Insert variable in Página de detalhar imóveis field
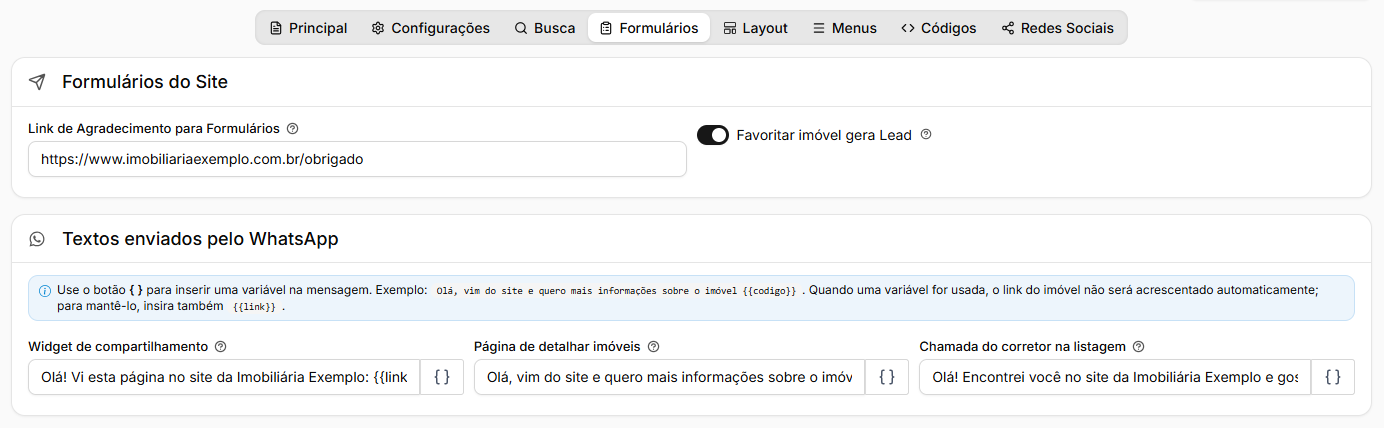Screen dimensions: 1384x428 (887, 377)
